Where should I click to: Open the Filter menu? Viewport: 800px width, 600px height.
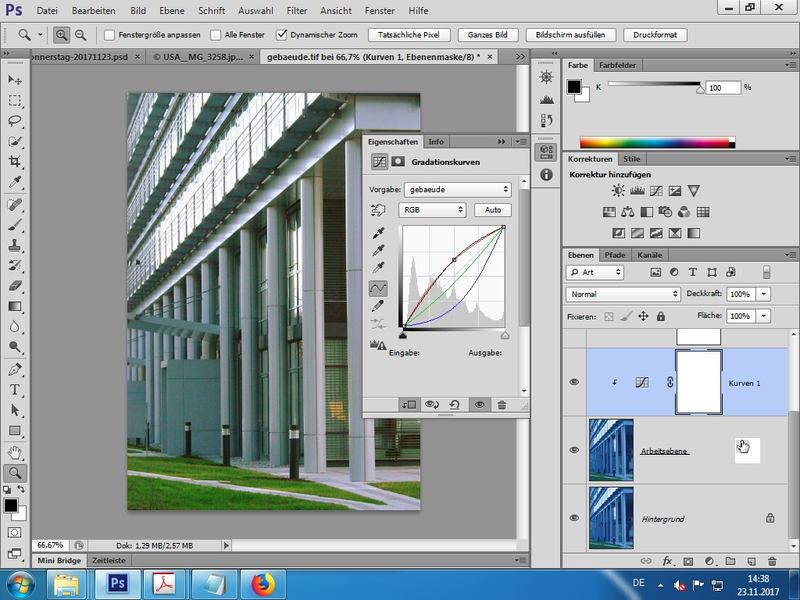click(x=297, y=9)
